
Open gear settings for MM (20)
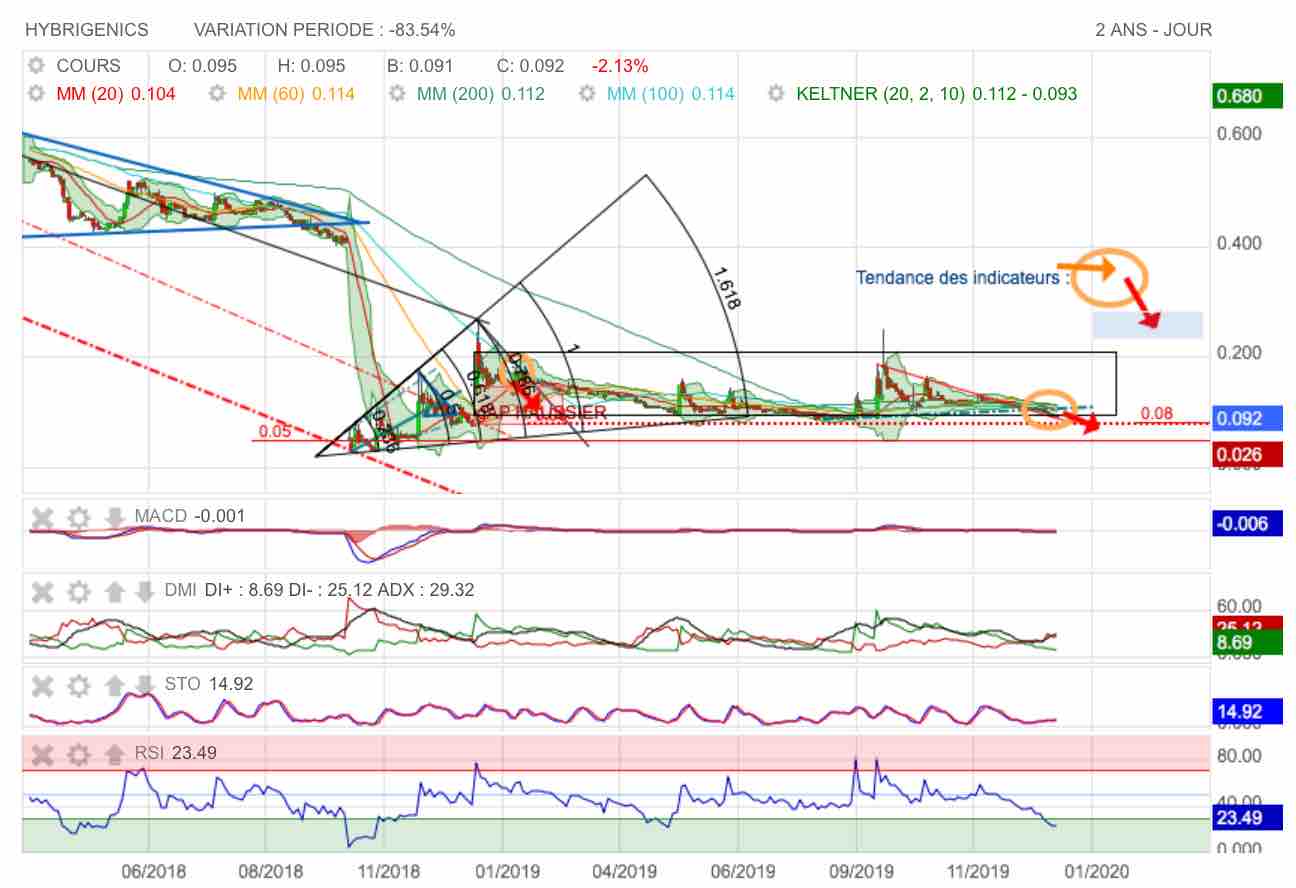[x=37, y=94]
